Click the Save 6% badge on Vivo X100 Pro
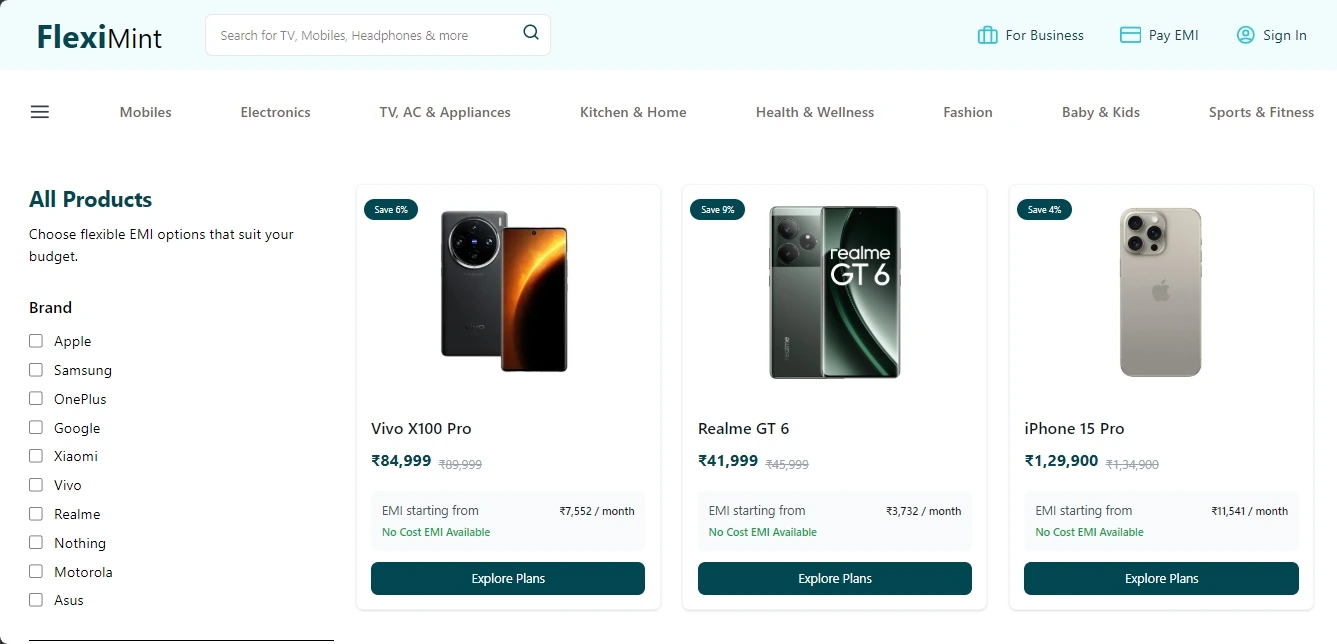 pos(390,209)
